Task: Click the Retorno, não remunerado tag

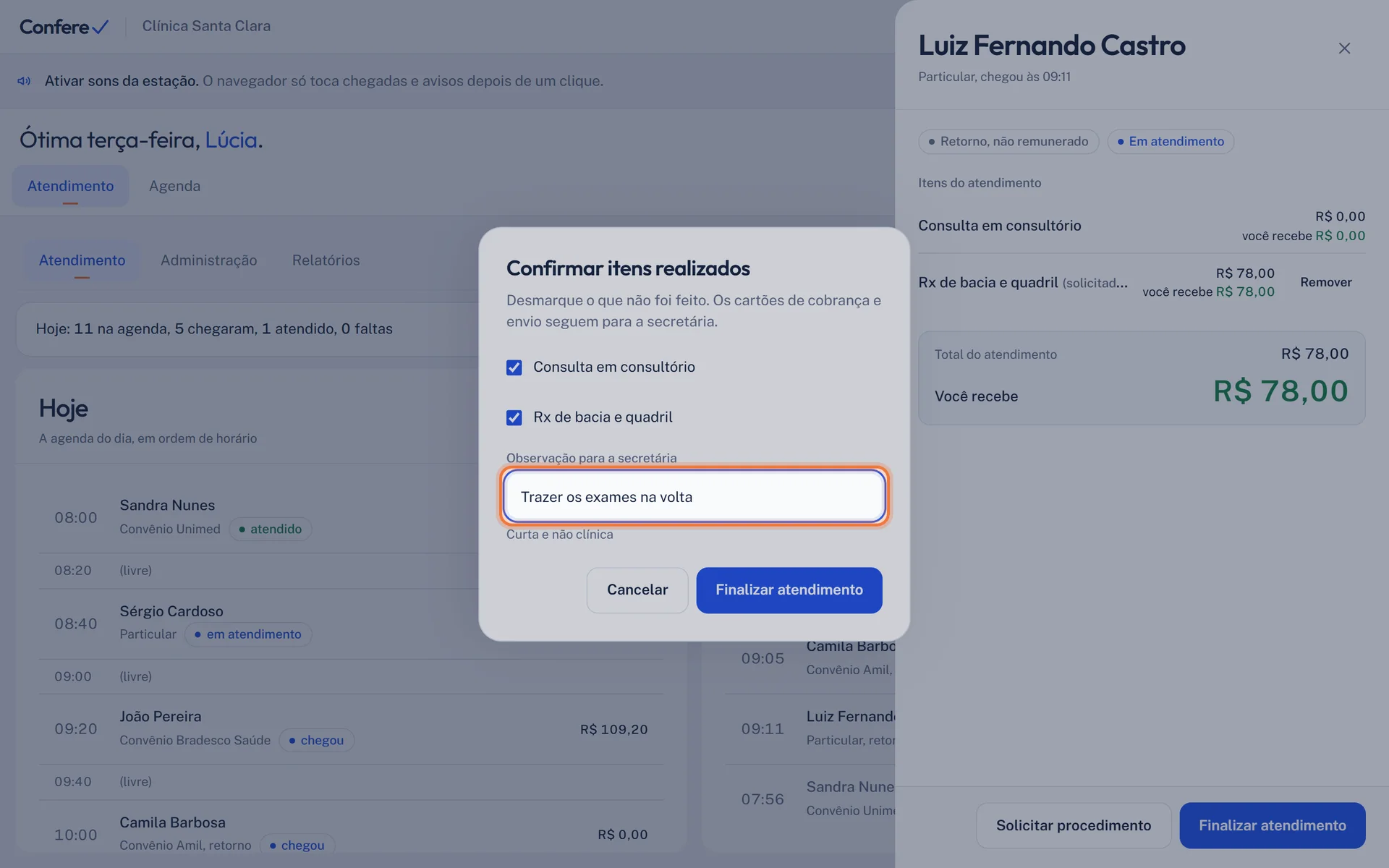Action: pyautogui.click(x=1008, y=142)
